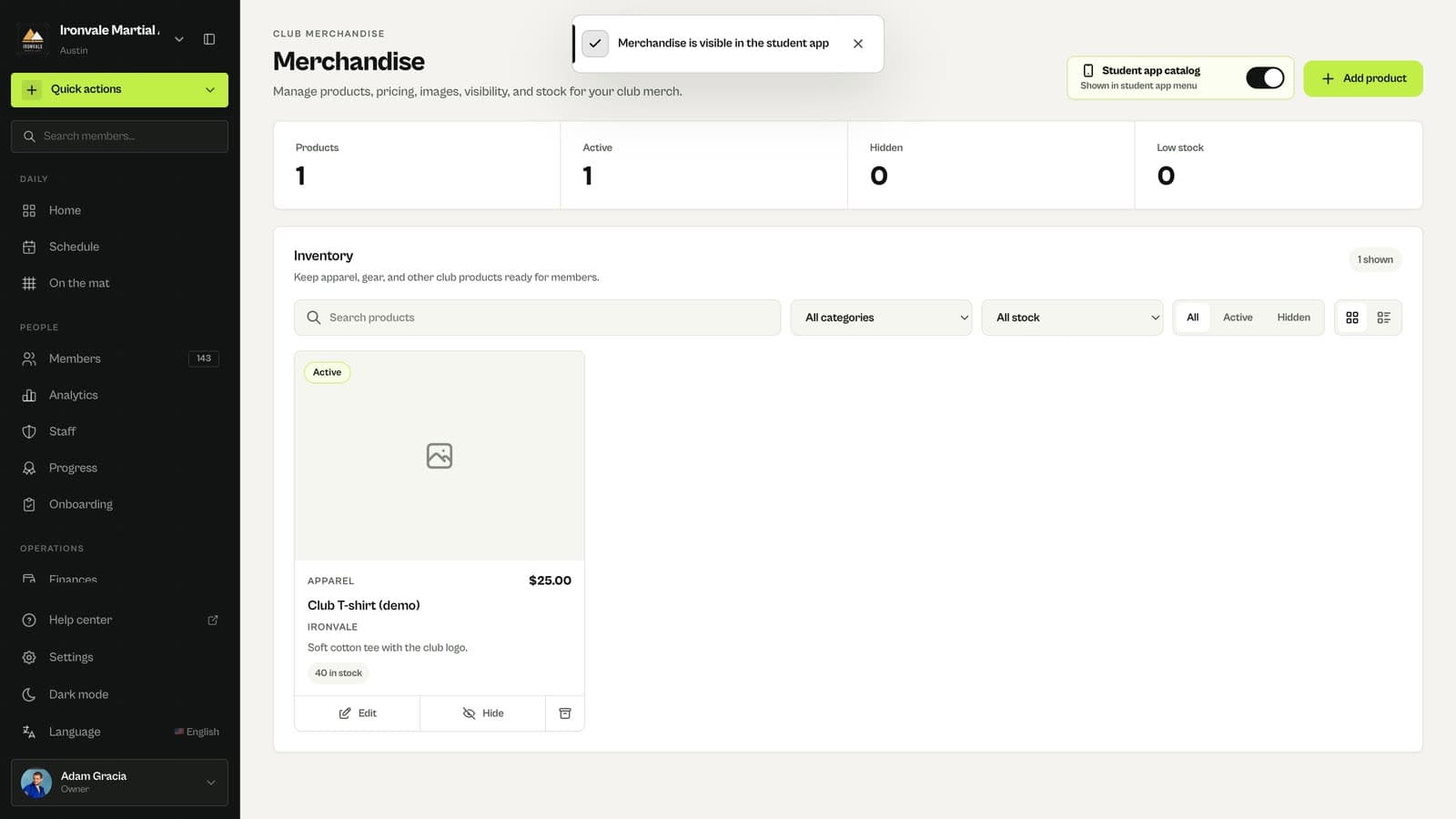The height and width of the screenshot is (819, 1456).
Task: Click Search products field
Action: [537, 318]
